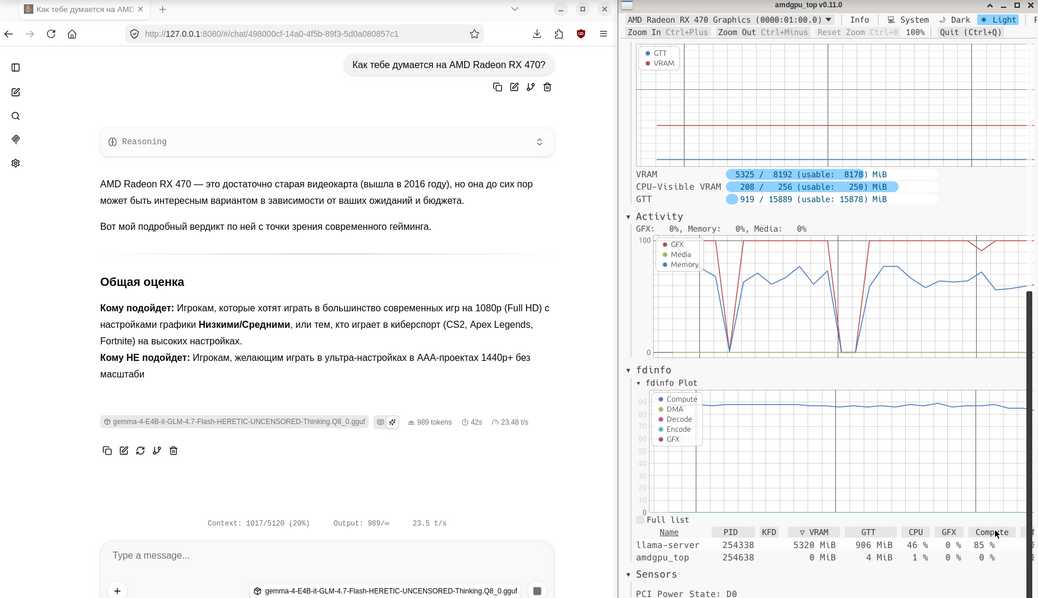Add an attachment with the plus button
Screen dimensions: 1038x598
[117, 591]
